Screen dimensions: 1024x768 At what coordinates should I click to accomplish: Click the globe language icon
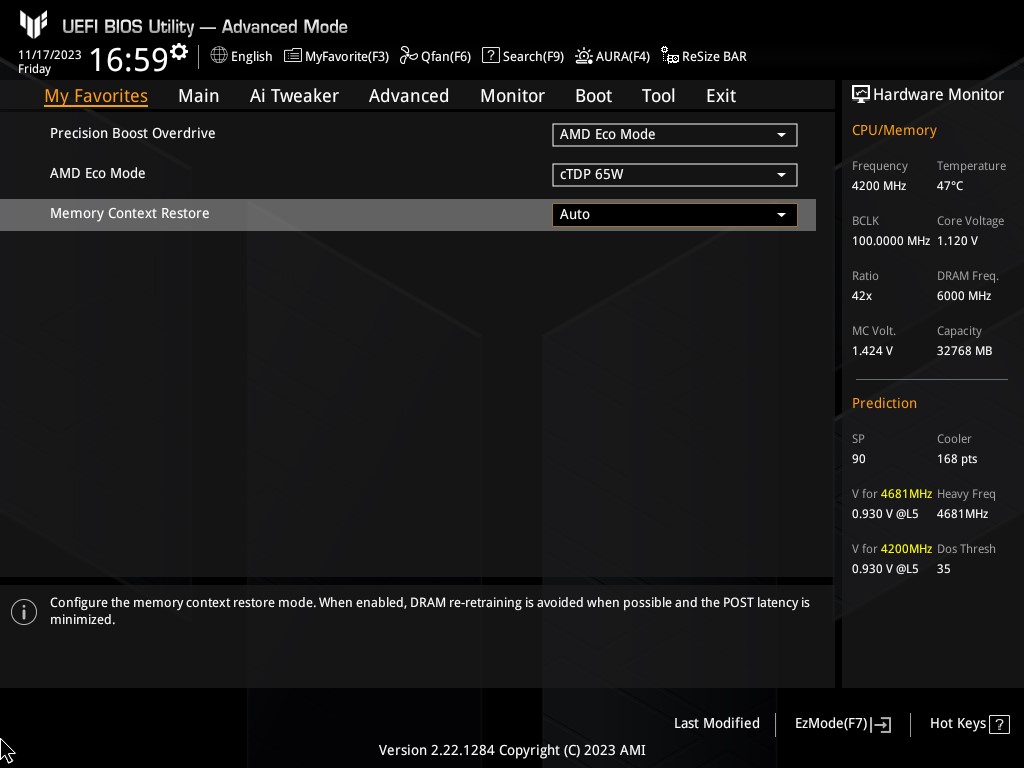(219, 56)
